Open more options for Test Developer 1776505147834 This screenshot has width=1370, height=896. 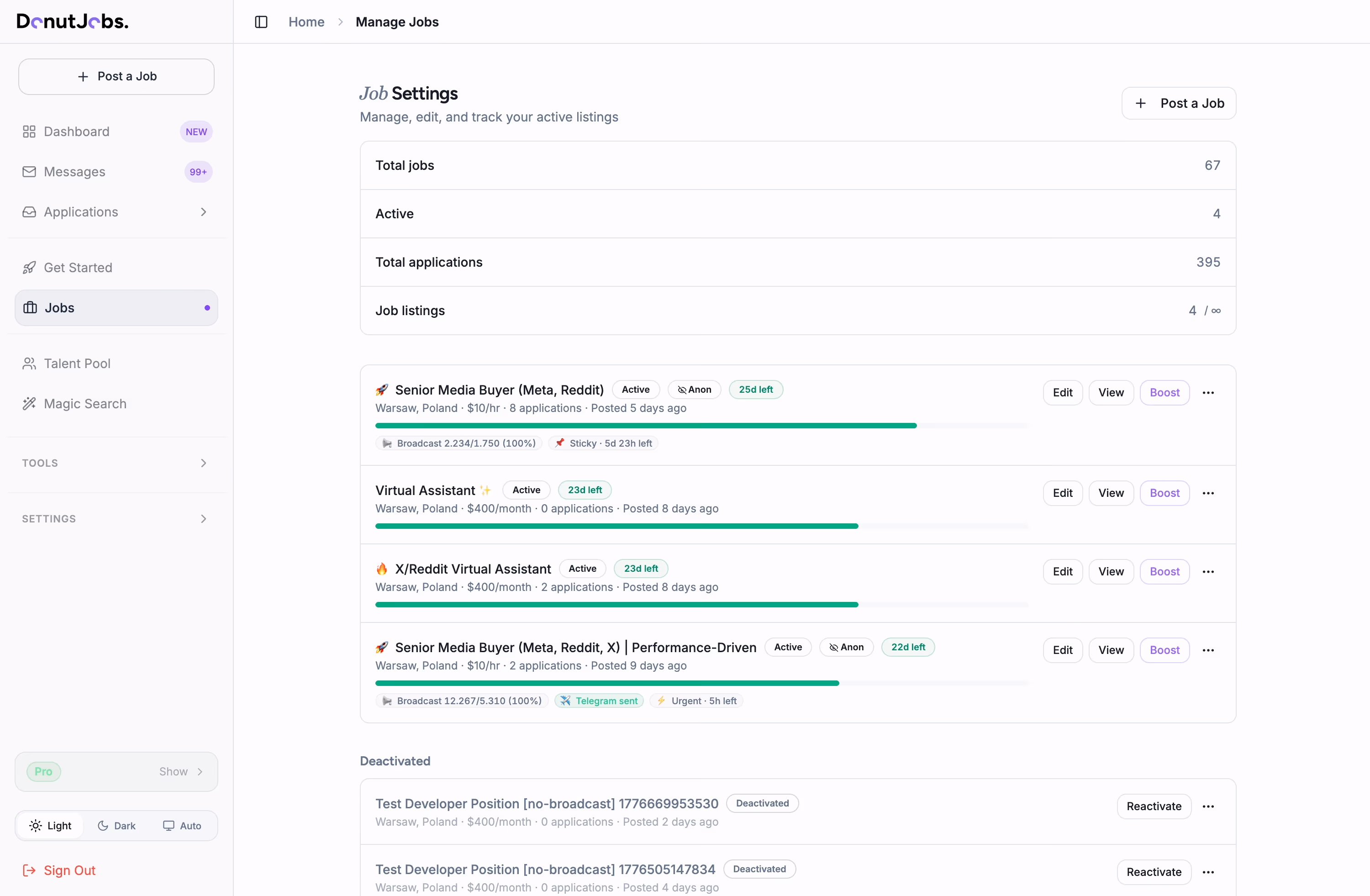tap(1208, 872)
